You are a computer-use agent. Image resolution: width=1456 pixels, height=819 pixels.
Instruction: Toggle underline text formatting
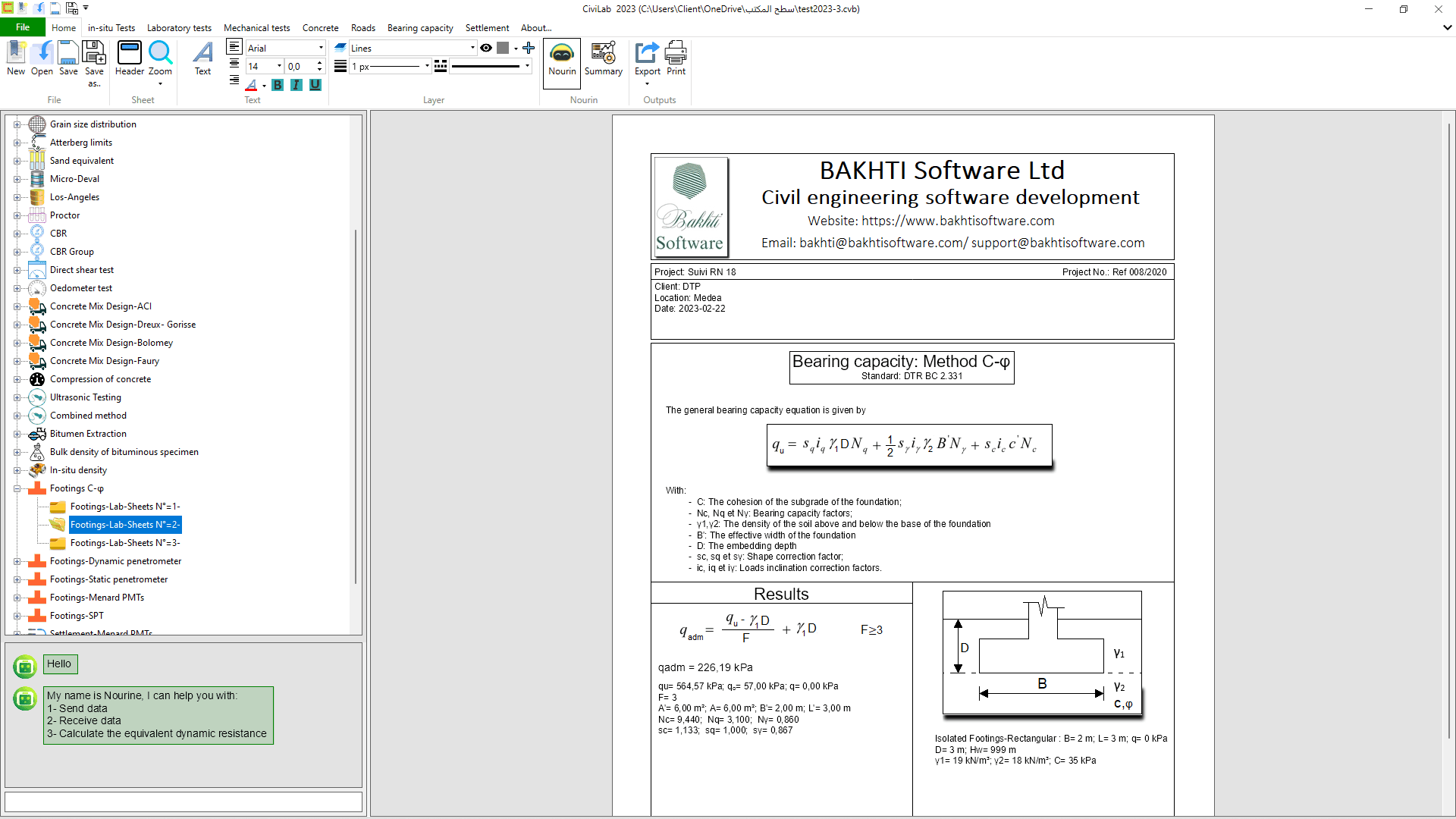[x=315, y=85]
